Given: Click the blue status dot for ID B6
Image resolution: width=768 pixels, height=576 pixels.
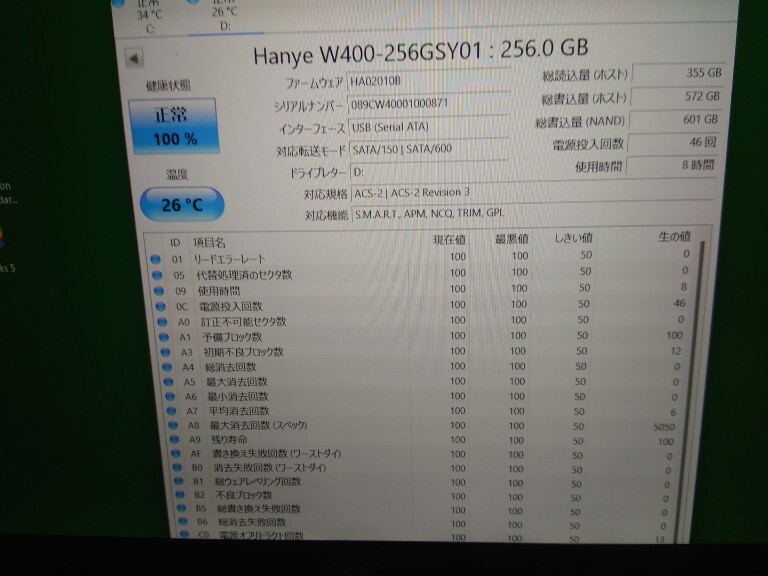Looking at the screenshot, I should (183, 522).
